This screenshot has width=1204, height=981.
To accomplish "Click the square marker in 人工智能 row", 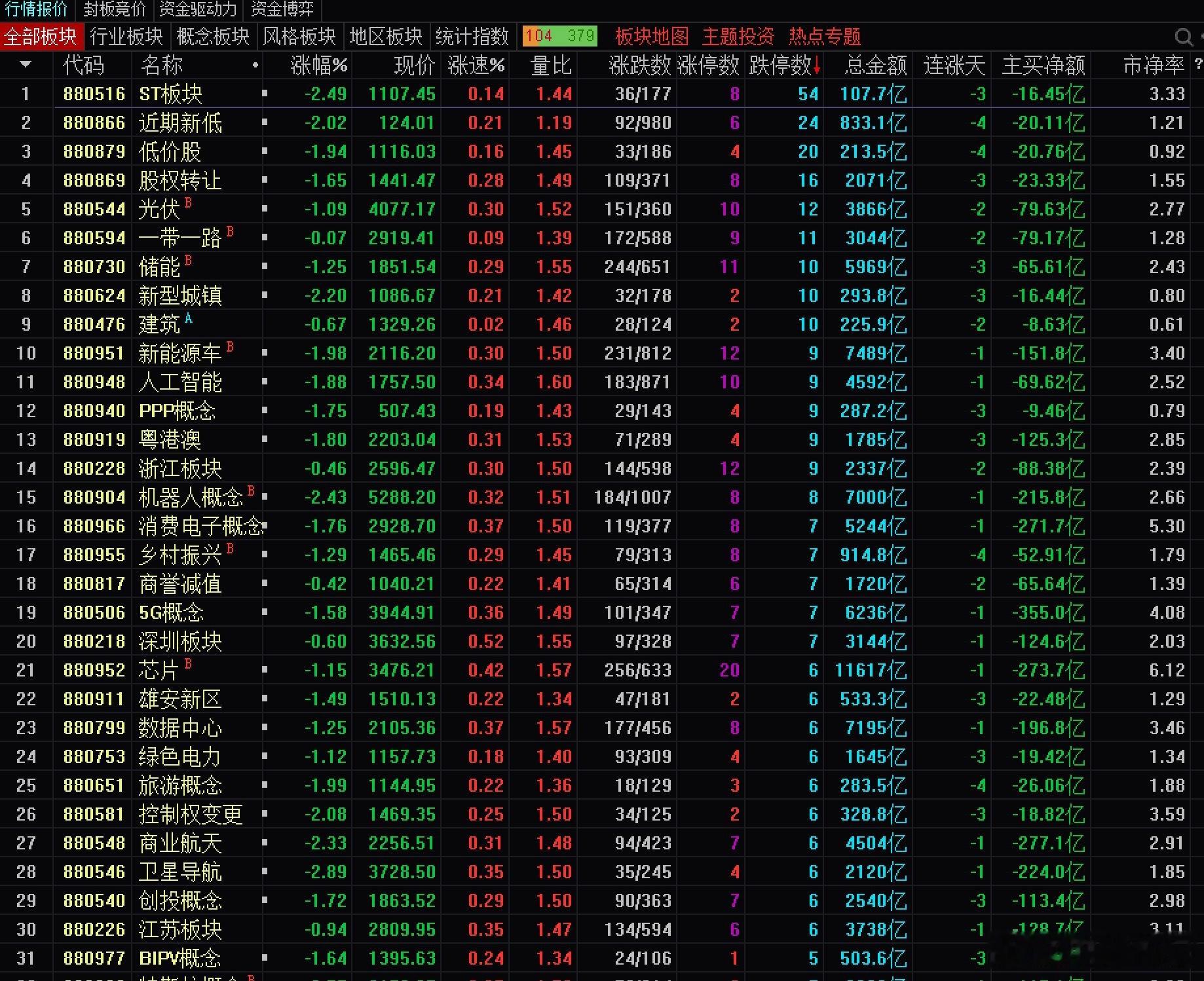I will [265, 382].
